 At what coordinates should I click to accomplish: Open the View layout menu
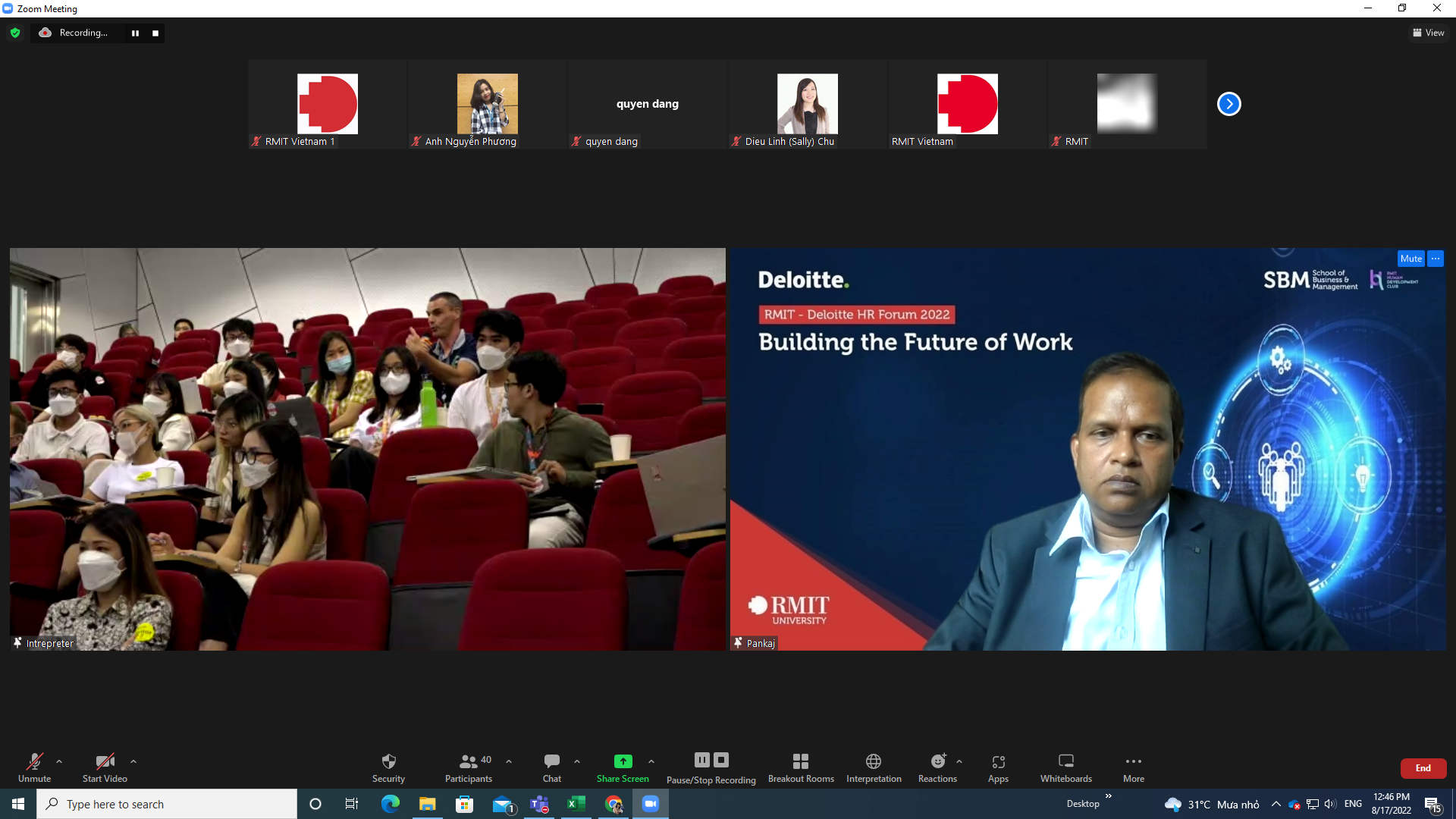[x=1429, y=33]
